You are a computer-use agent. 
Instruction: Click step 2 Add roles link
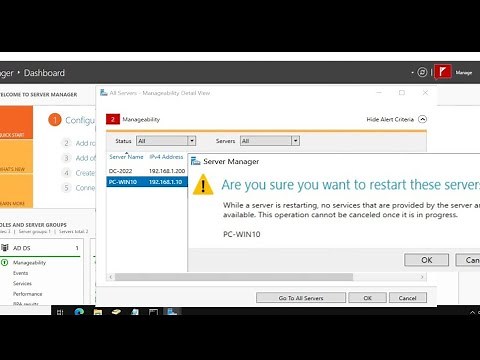point(85,143)
